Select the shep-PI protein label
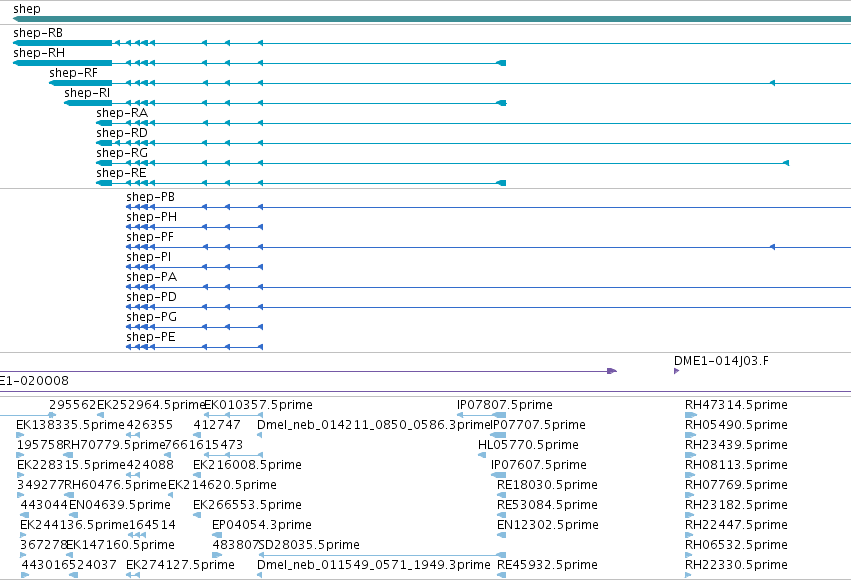The width and height of the screenshot is (851, 580). pos(149,258)
